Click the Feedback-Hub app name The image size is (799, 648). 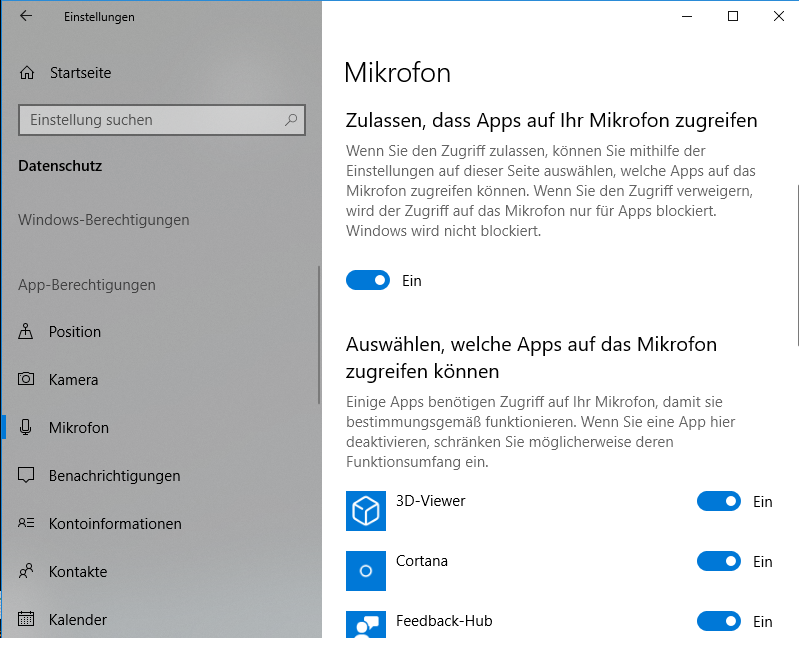[x=444, y=621]
